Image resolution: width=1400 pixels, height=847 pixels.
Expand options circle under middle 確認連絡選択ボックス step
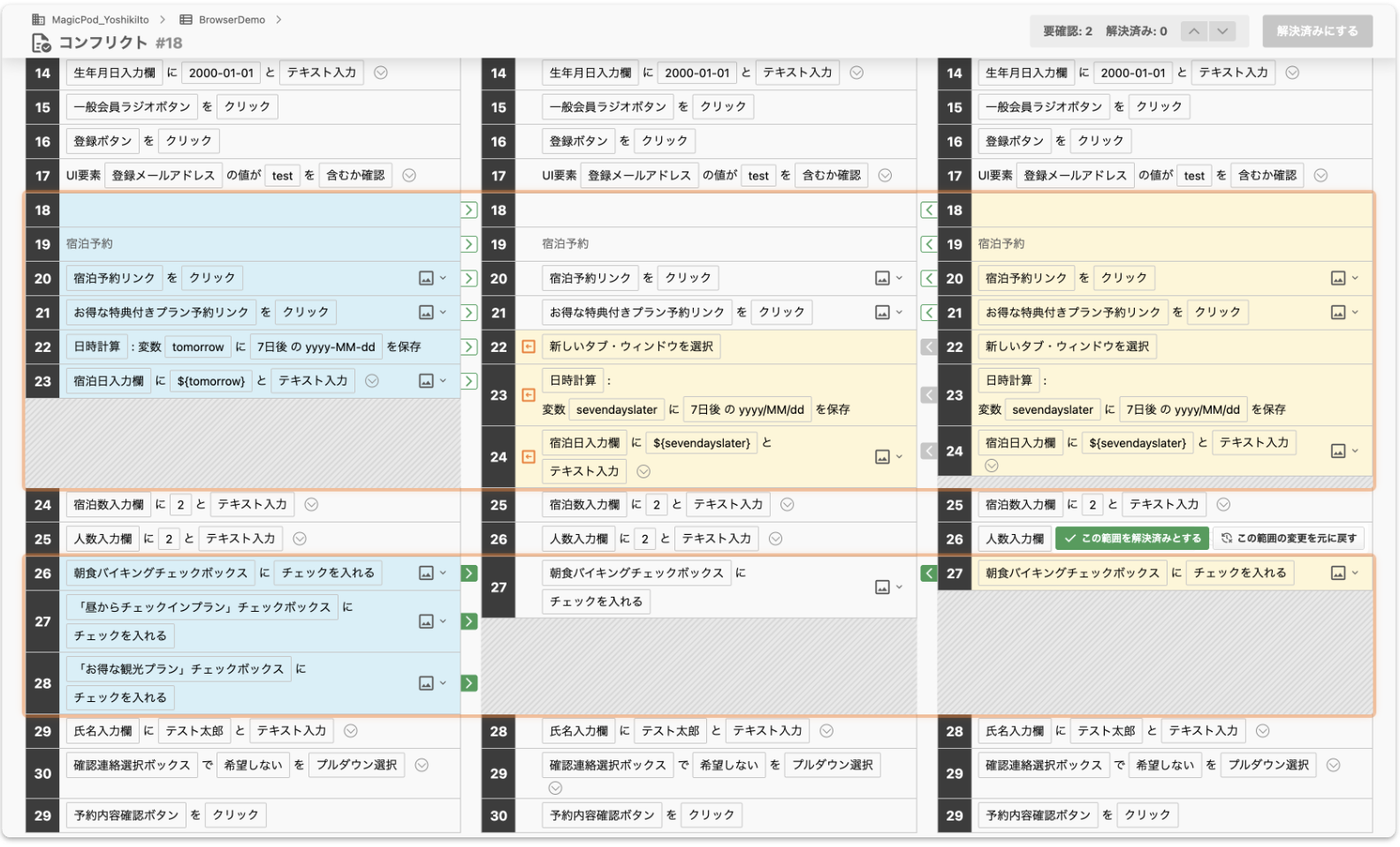coord(555,788)
